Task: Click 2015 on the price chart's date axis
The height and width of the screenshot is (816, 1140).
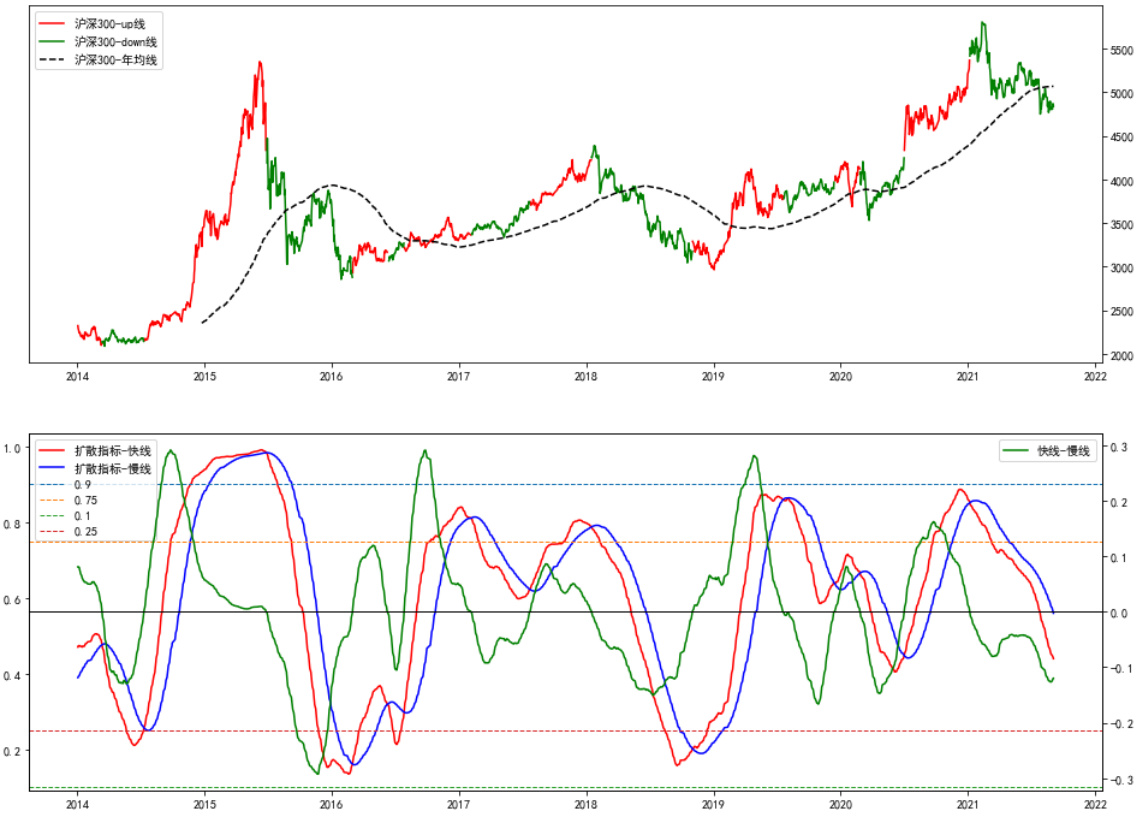Action: pos(204,377)
